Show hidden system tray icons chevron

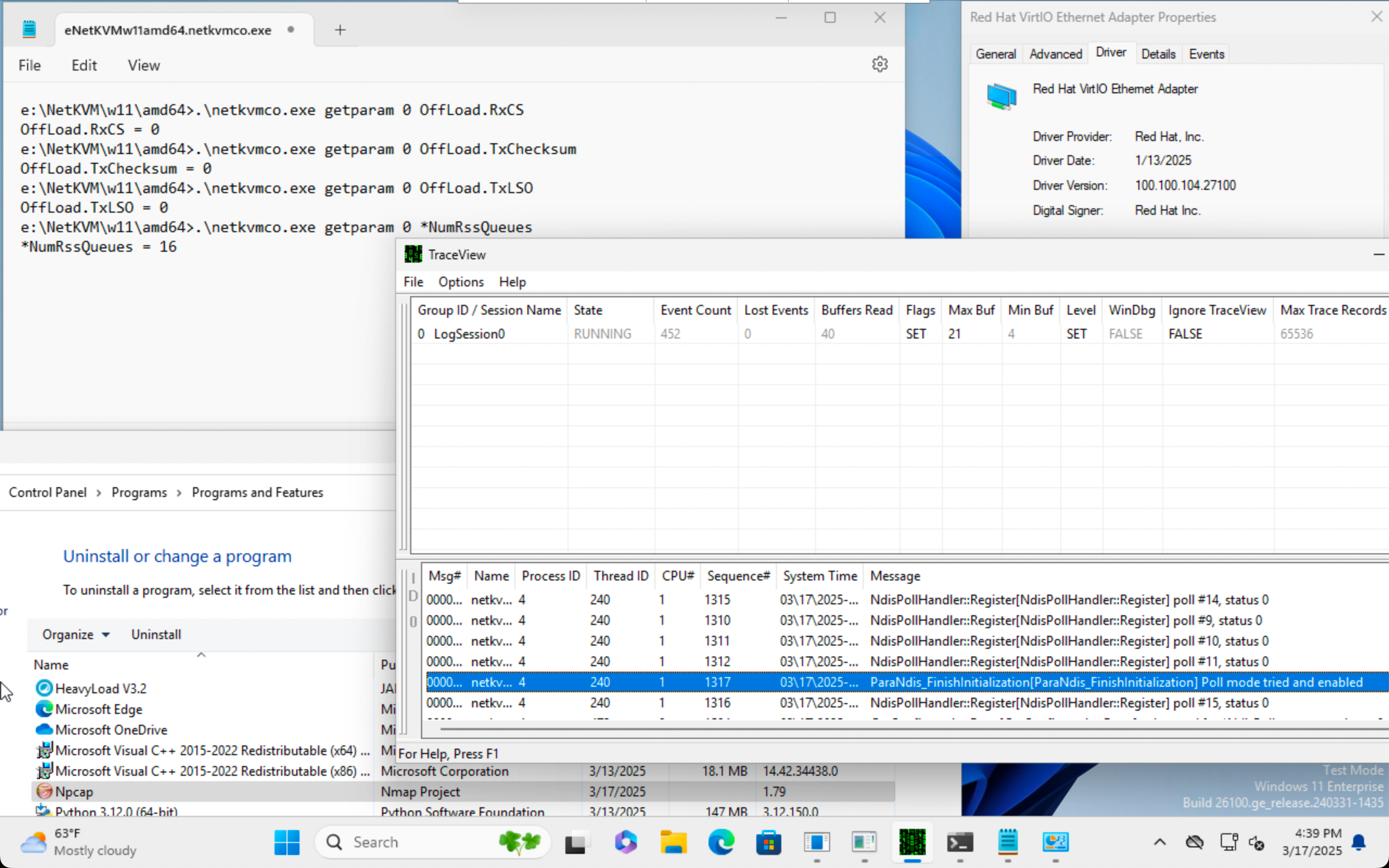1159,842
